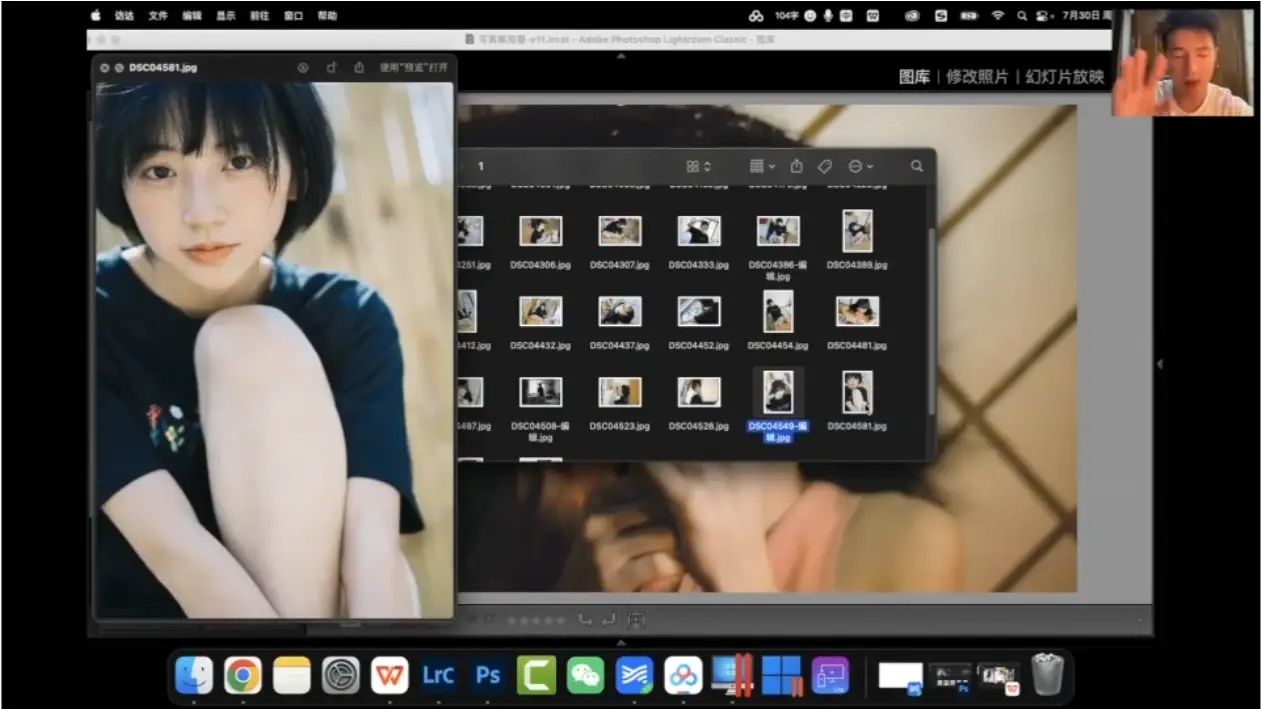
Task: Launch Photoshop from the Dock
Action: pyautogui.click(x=488, y=676)
